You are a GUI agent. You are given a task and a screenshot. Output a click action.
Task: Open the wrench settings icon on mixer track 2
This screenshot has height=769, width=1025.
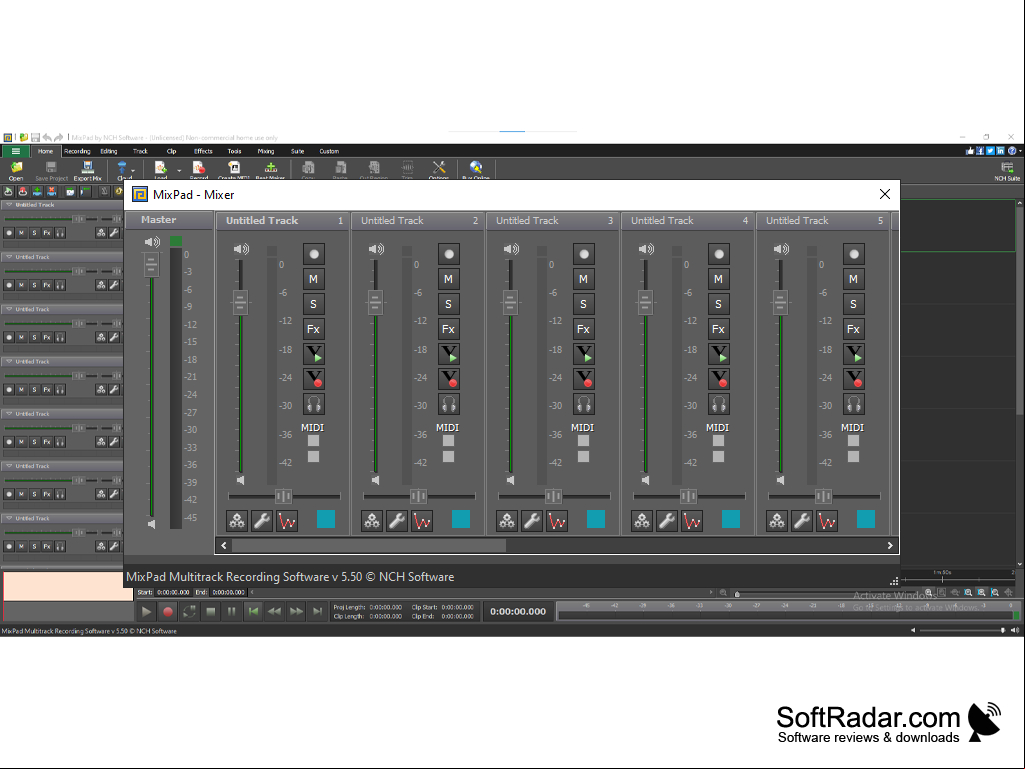(397, 521)
